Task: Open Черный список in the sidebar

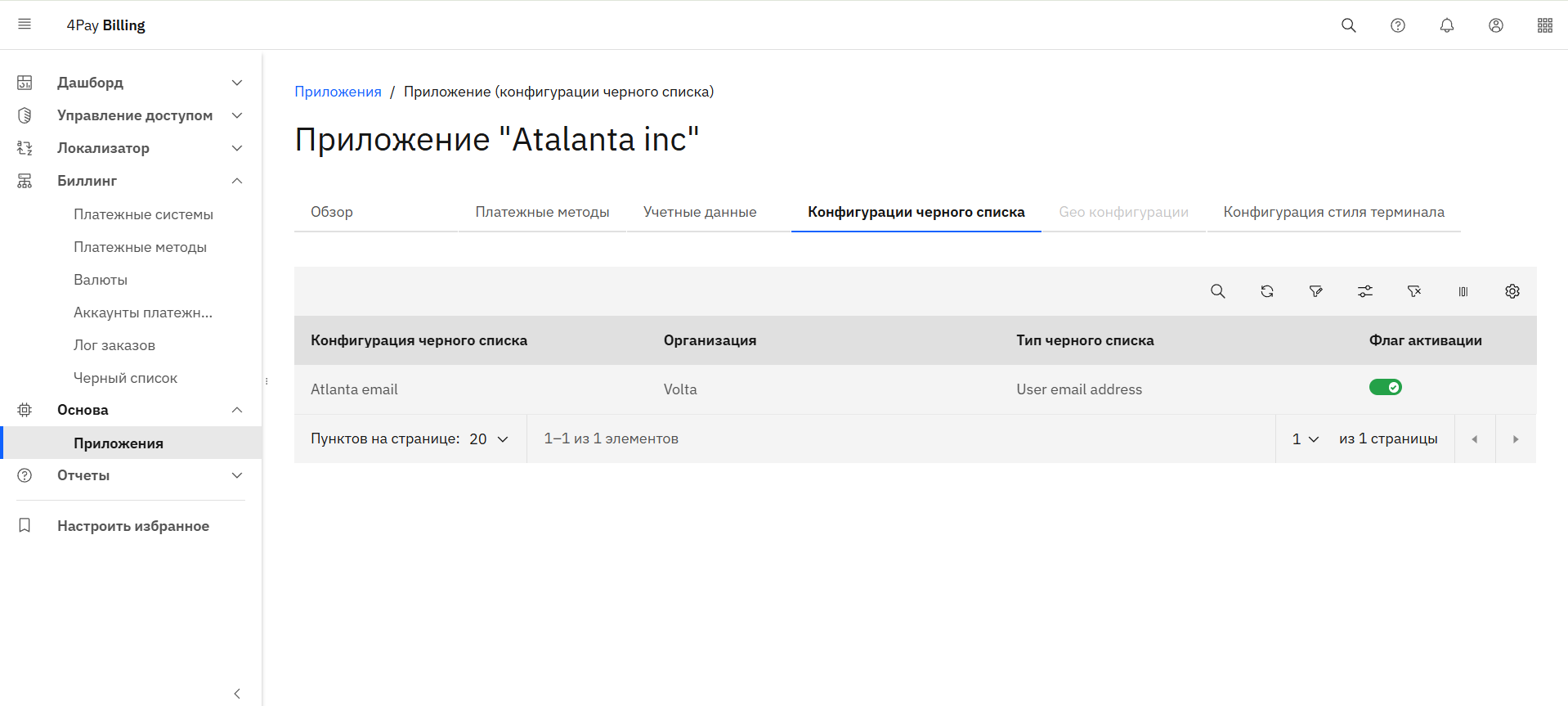Action: click(x=125, y=378)
